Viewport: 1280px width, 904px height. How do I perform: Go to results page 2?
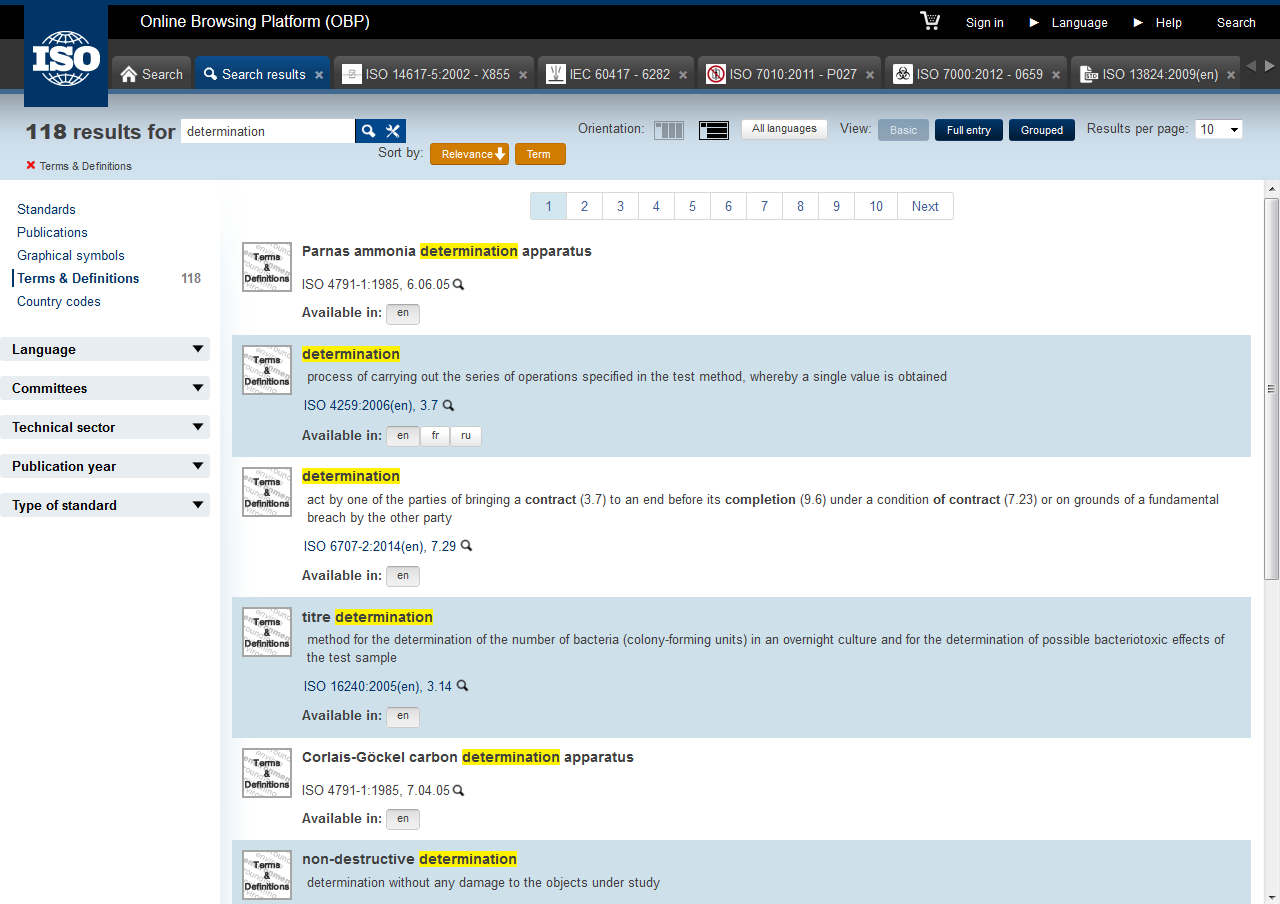tap(584, 206)
